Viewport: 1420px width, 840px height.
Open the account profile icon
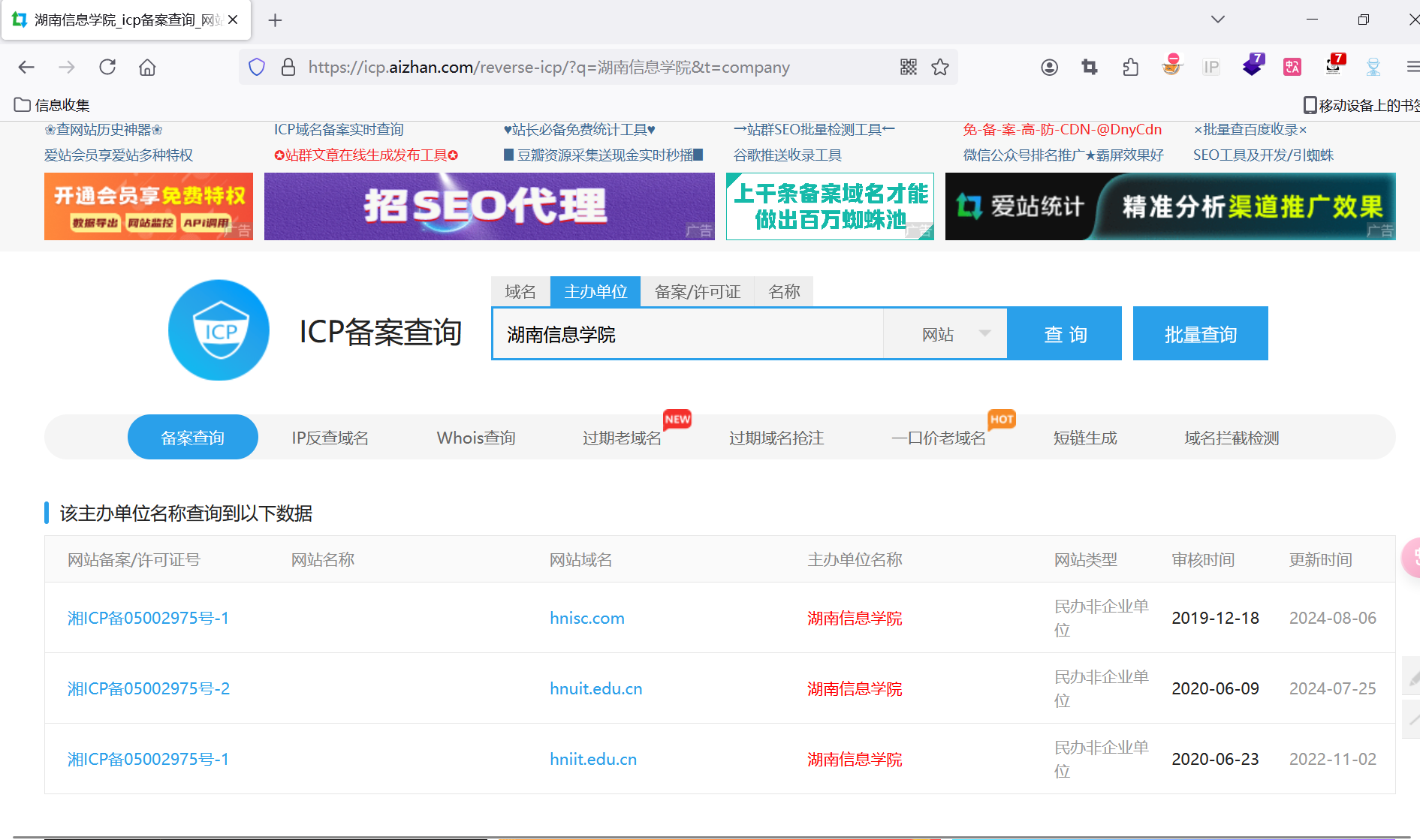1050,68
